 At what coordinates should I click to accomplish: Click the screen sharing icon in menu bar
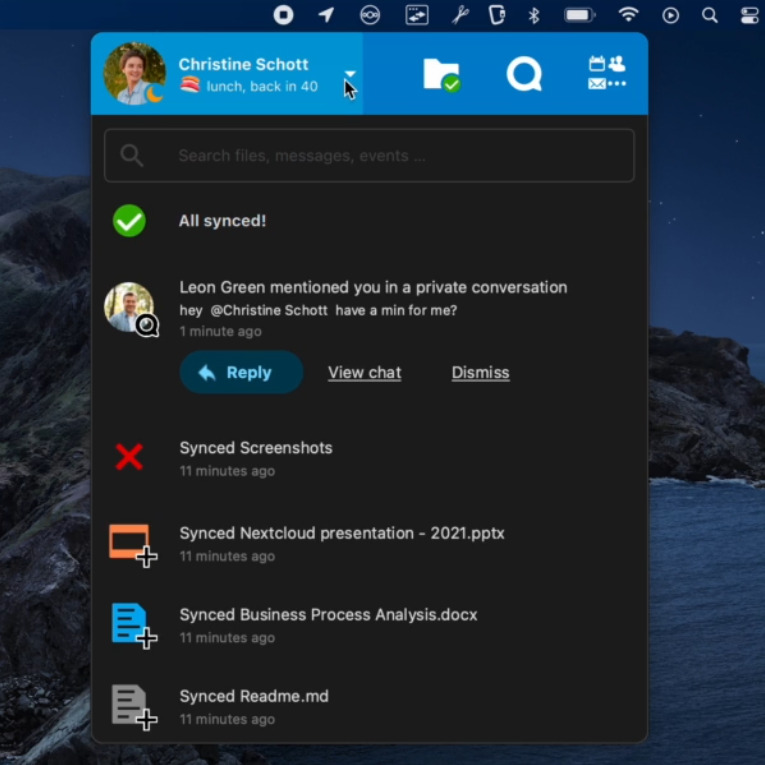click(x=417, y=15)
